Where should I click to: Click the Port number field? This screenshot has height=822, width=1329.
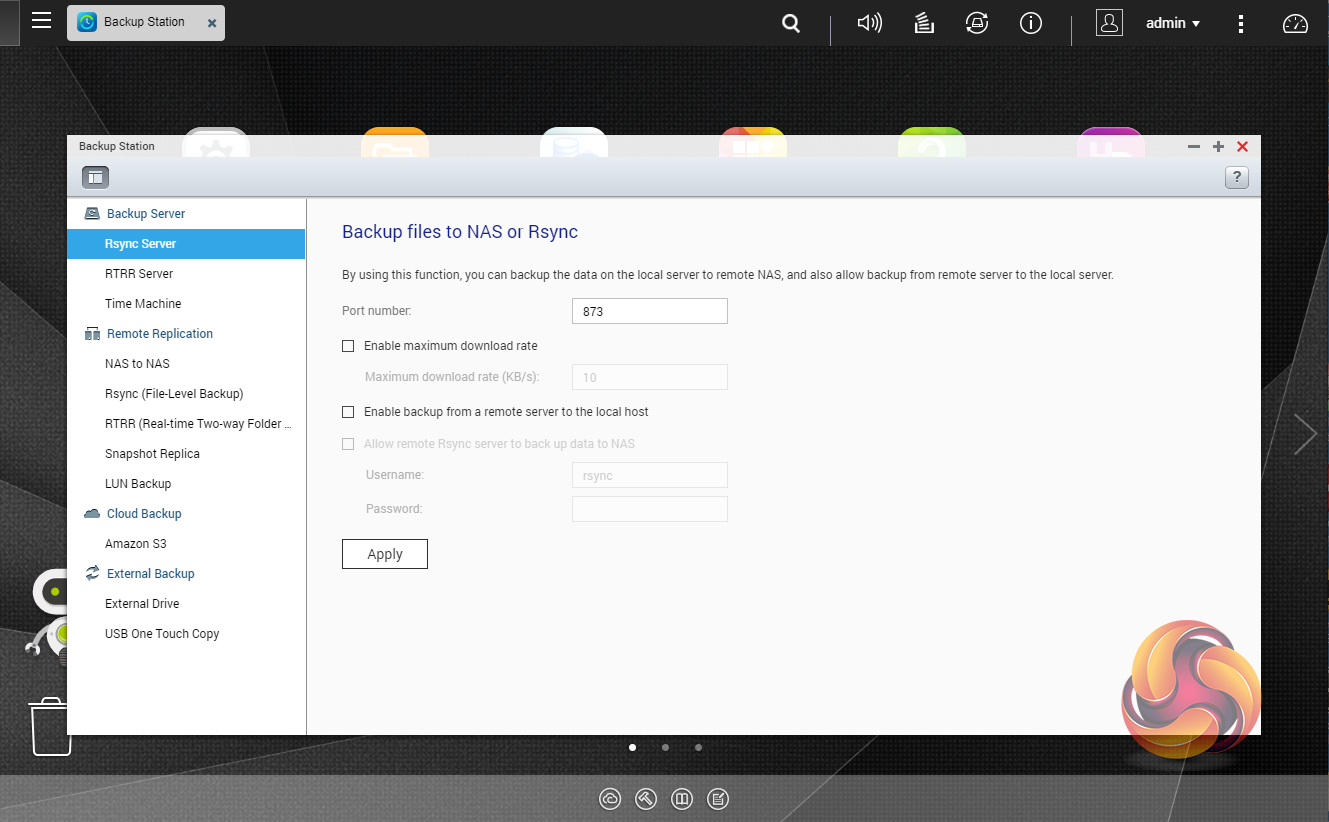649,311
